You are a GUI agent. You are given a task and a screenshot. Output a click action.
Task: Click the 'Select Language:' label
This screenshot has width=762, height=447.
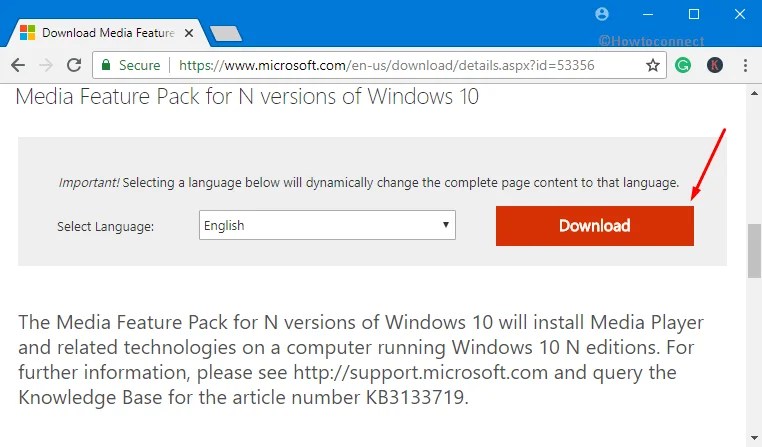[105, 226]
